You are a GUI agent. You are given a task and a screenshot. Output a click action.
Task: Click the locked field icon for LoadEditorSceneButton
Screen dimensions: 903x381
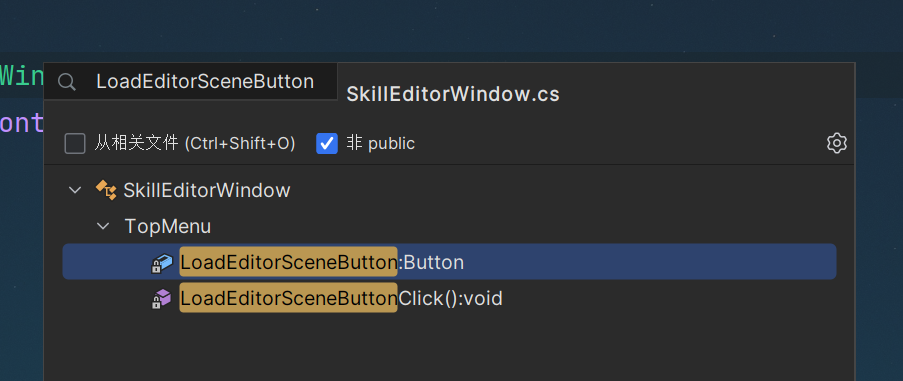(162, 263)
